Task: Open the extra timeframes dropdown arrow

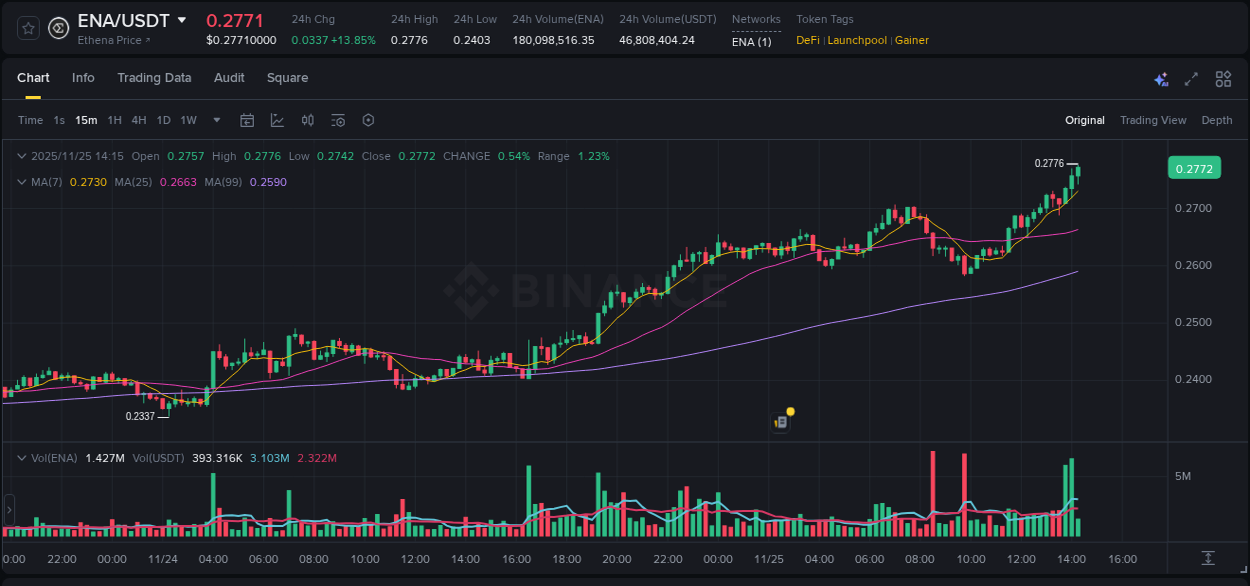Action: pos(215,120)
